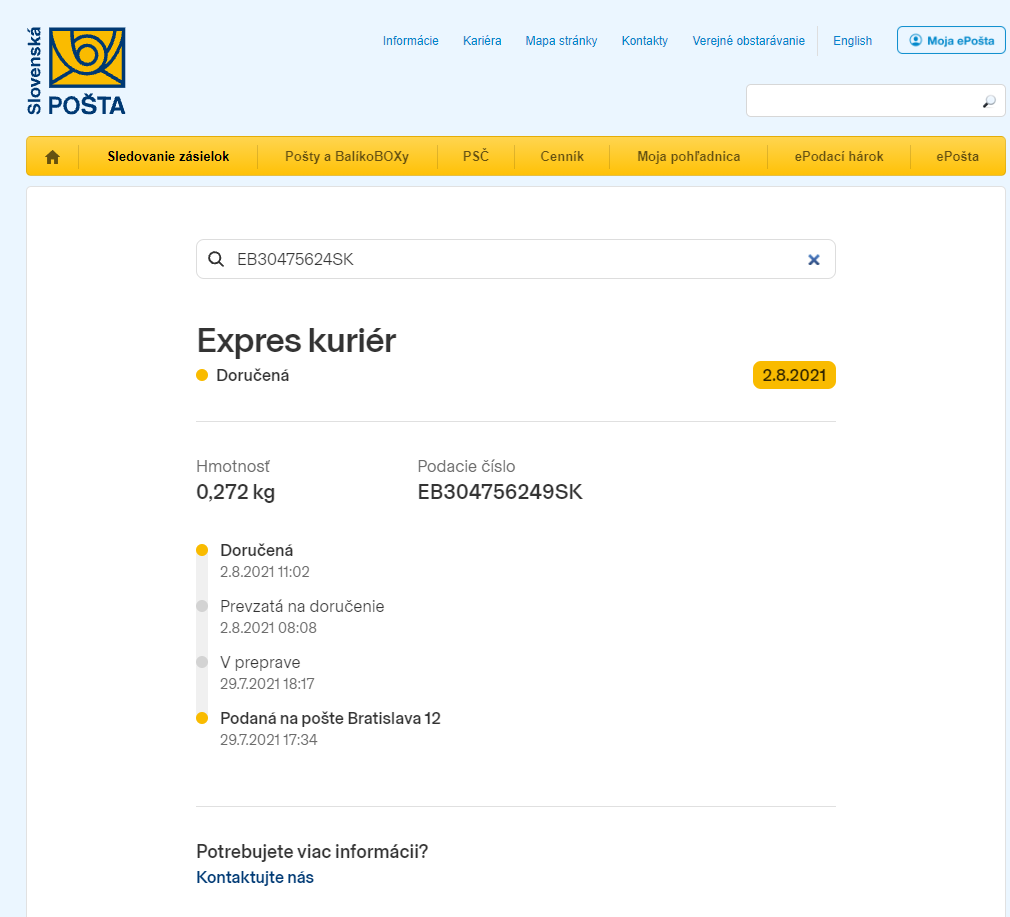The image size is (1010, 917).
Task: Open the Informácie link
Action: tap(410, 41)
